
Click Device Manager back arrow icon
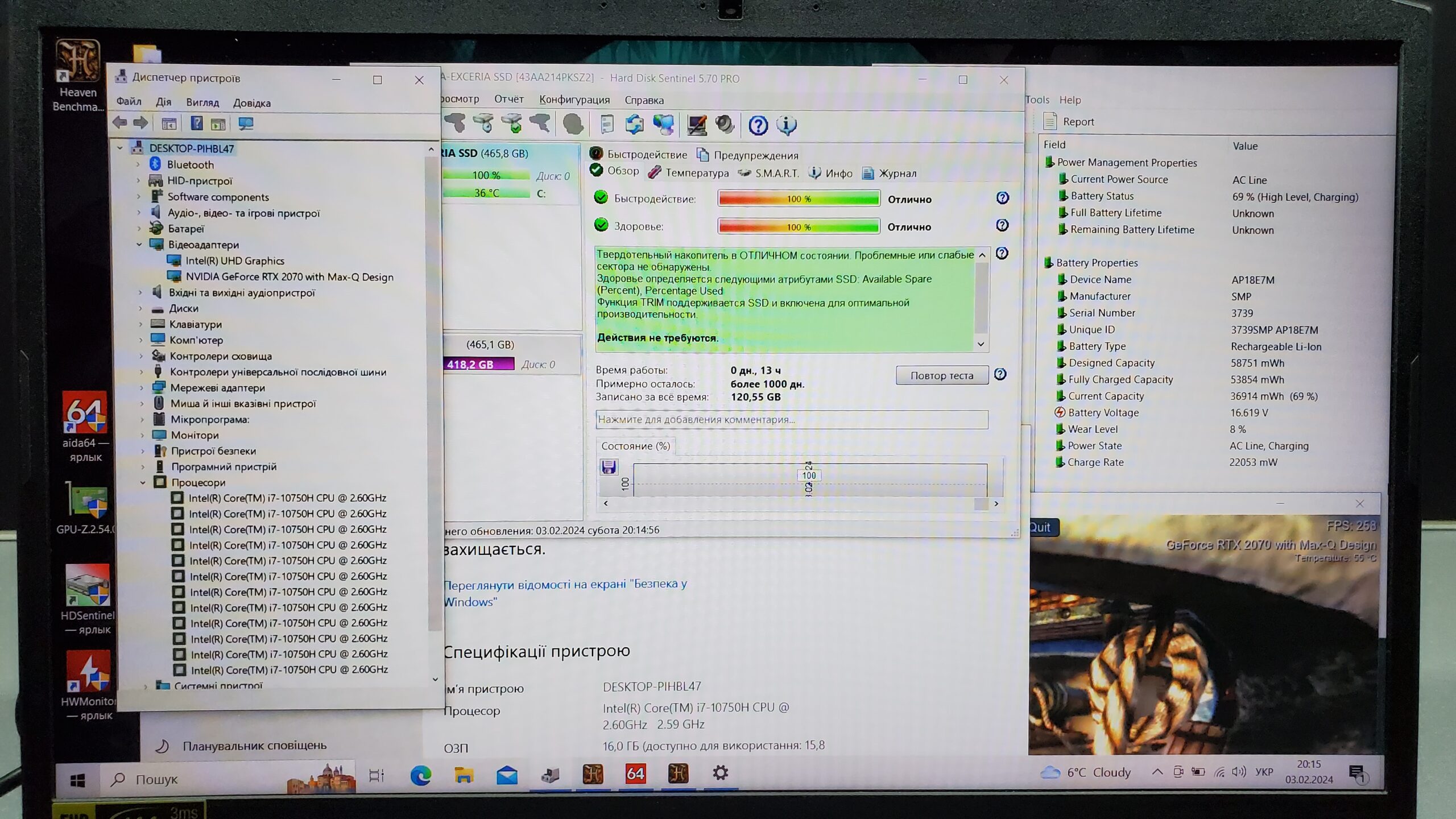[x=120, y=123]
